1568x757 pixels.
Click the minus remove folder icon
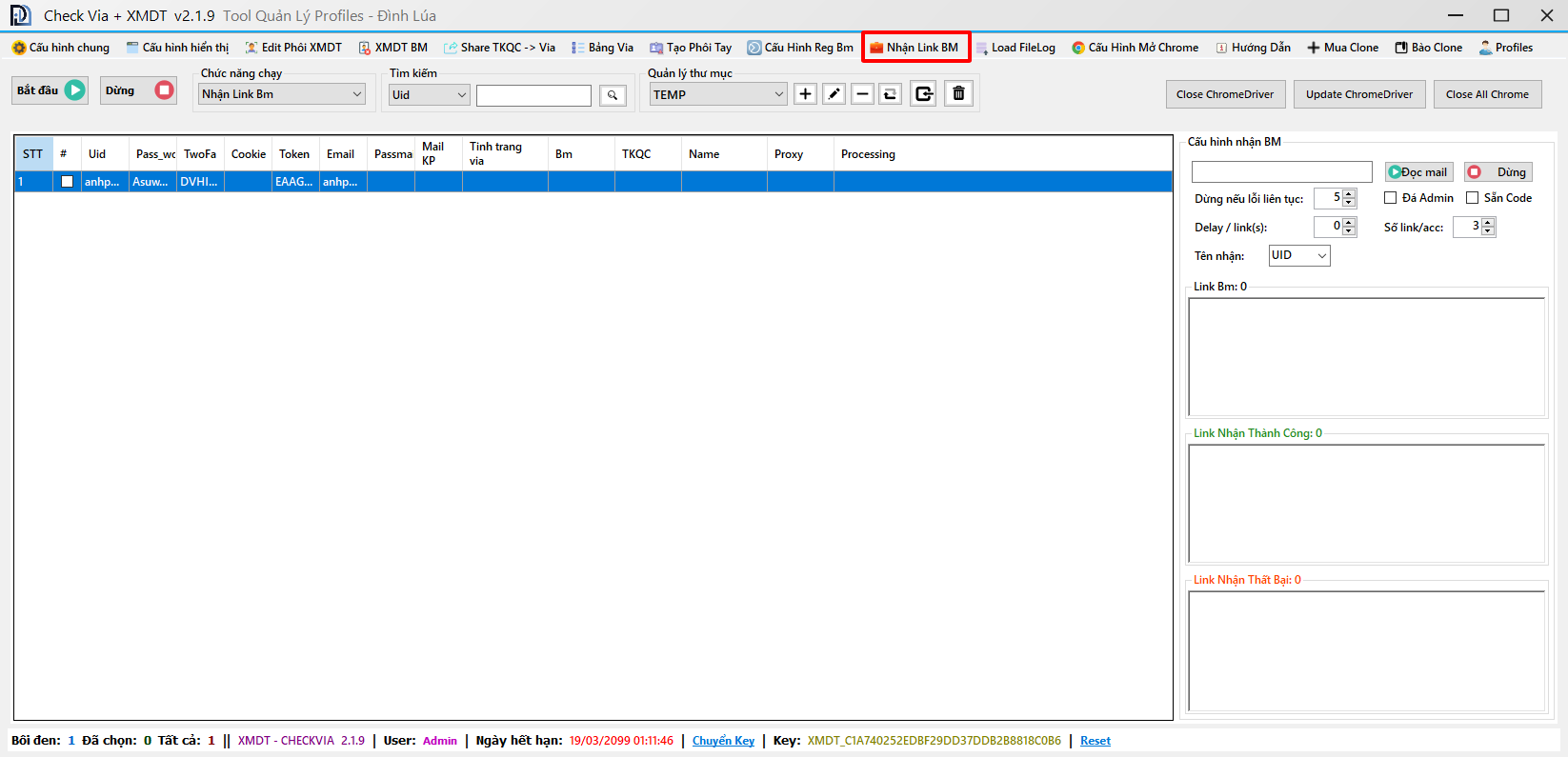(x=862, y=94)
